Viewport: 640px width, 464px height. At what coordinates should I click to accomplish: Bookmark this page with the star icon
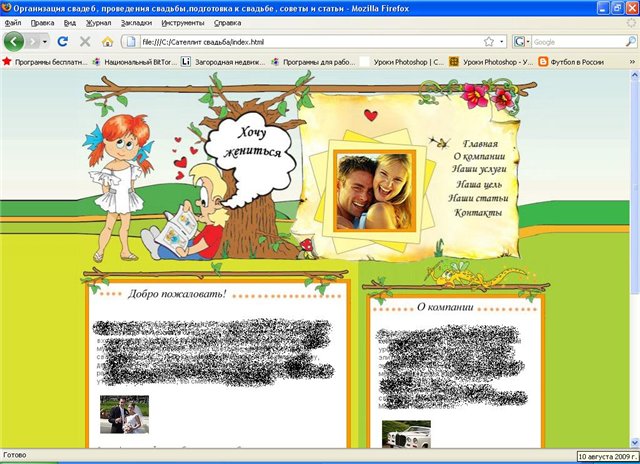pos(488,42)
